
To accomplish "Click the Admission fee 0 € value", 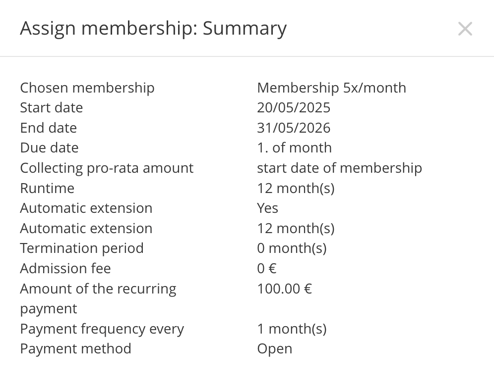I will (267, 268).
